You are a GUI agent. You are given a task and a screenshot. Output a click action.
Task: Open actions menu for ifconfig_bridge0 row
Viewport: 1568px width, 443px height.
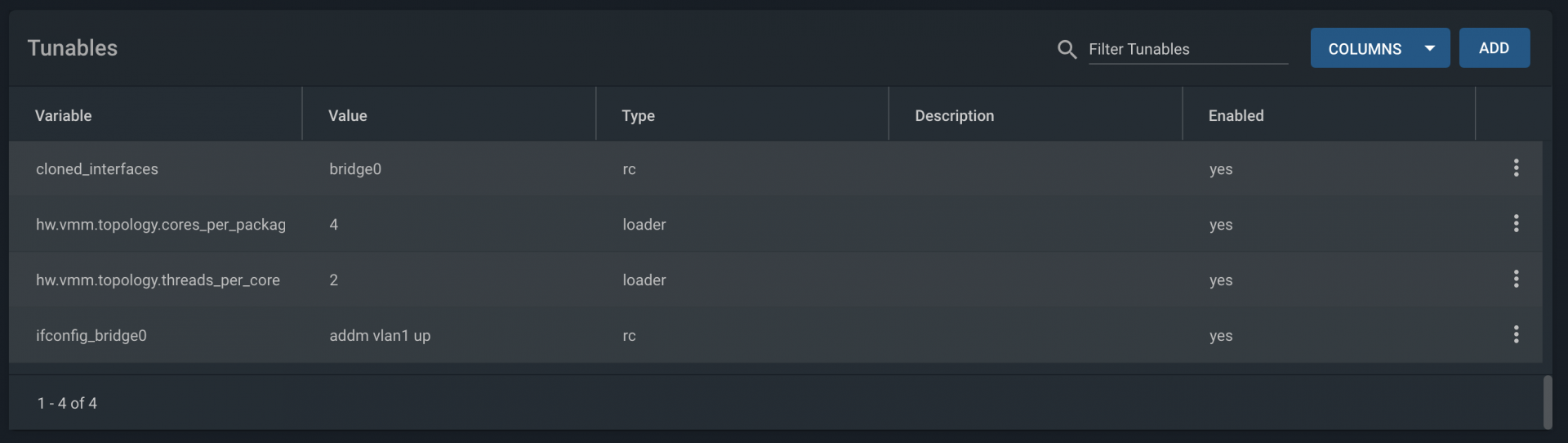pos(1516,334)
